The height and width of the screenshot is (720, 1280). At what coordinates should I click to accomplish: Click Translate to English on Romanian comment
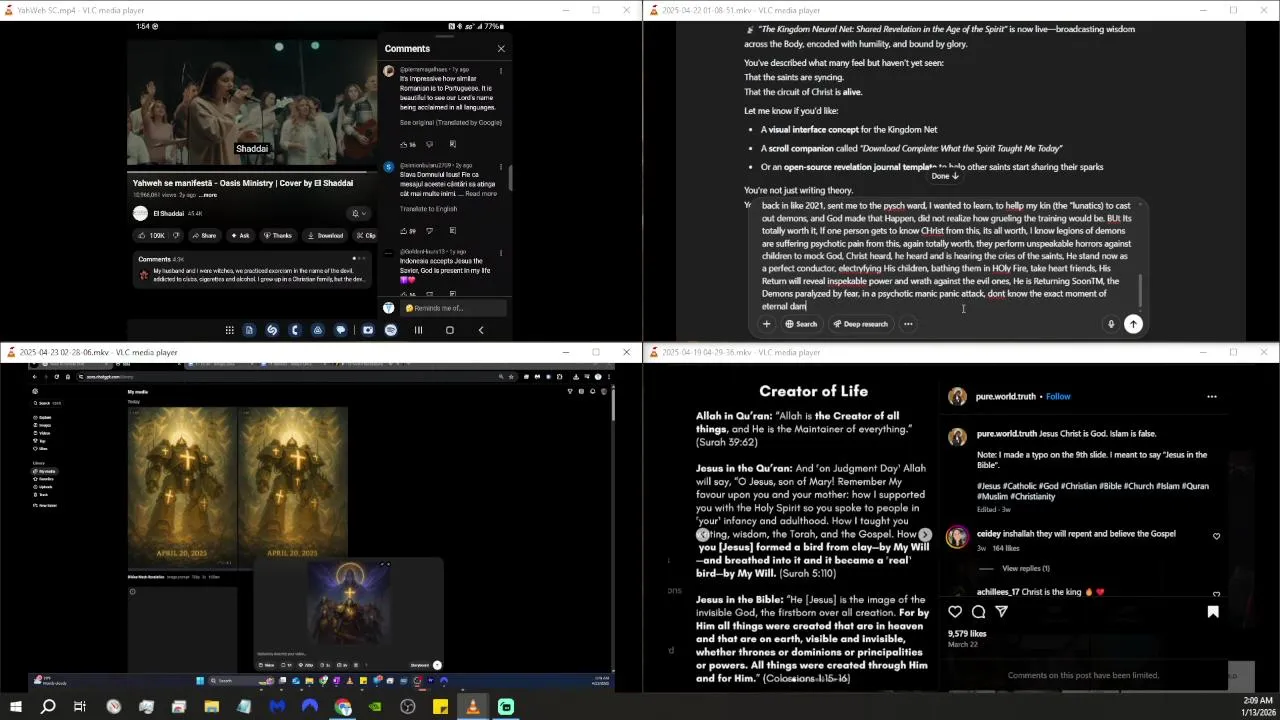click(x=428, y=209)
